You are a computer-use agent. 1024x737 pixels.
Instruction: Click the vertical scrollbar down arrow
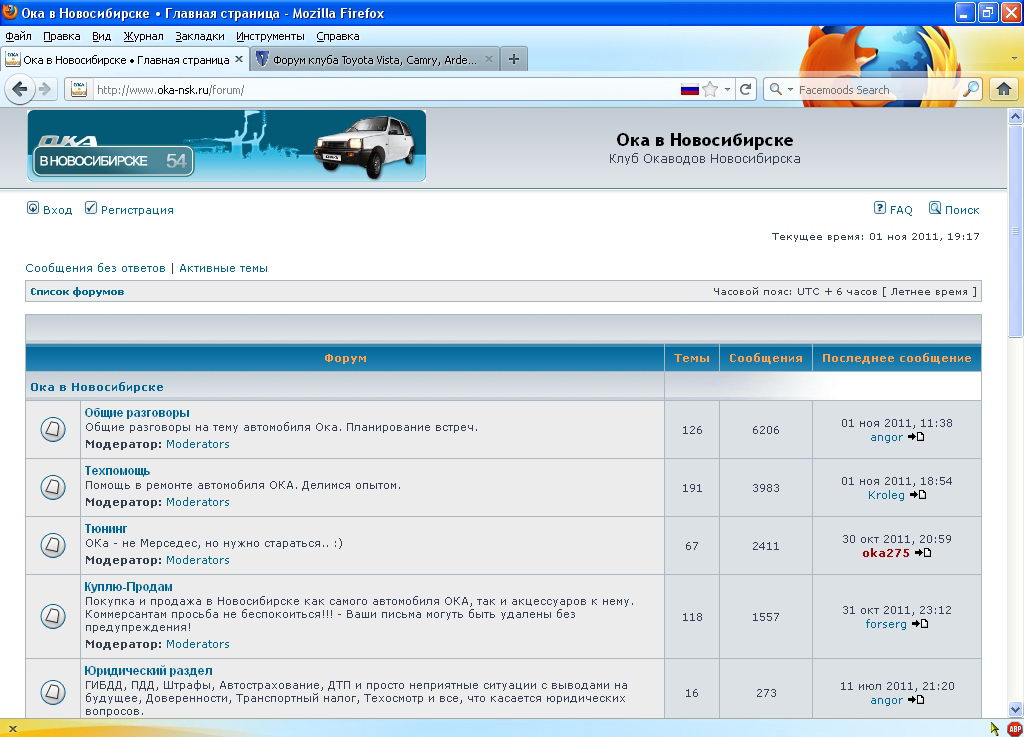[x=1015, y=709]
